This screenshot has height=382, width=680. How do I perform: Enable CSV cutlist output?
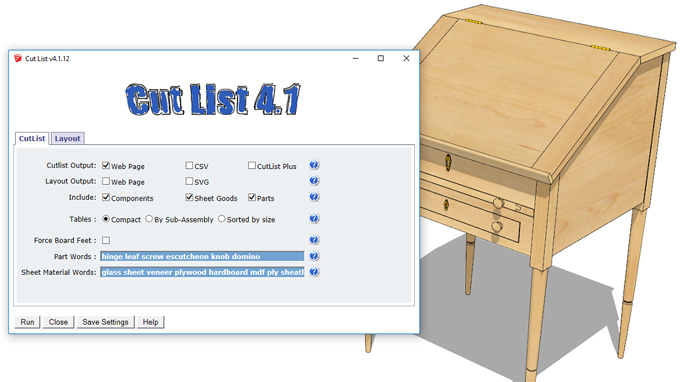click(x=189, y=165)
